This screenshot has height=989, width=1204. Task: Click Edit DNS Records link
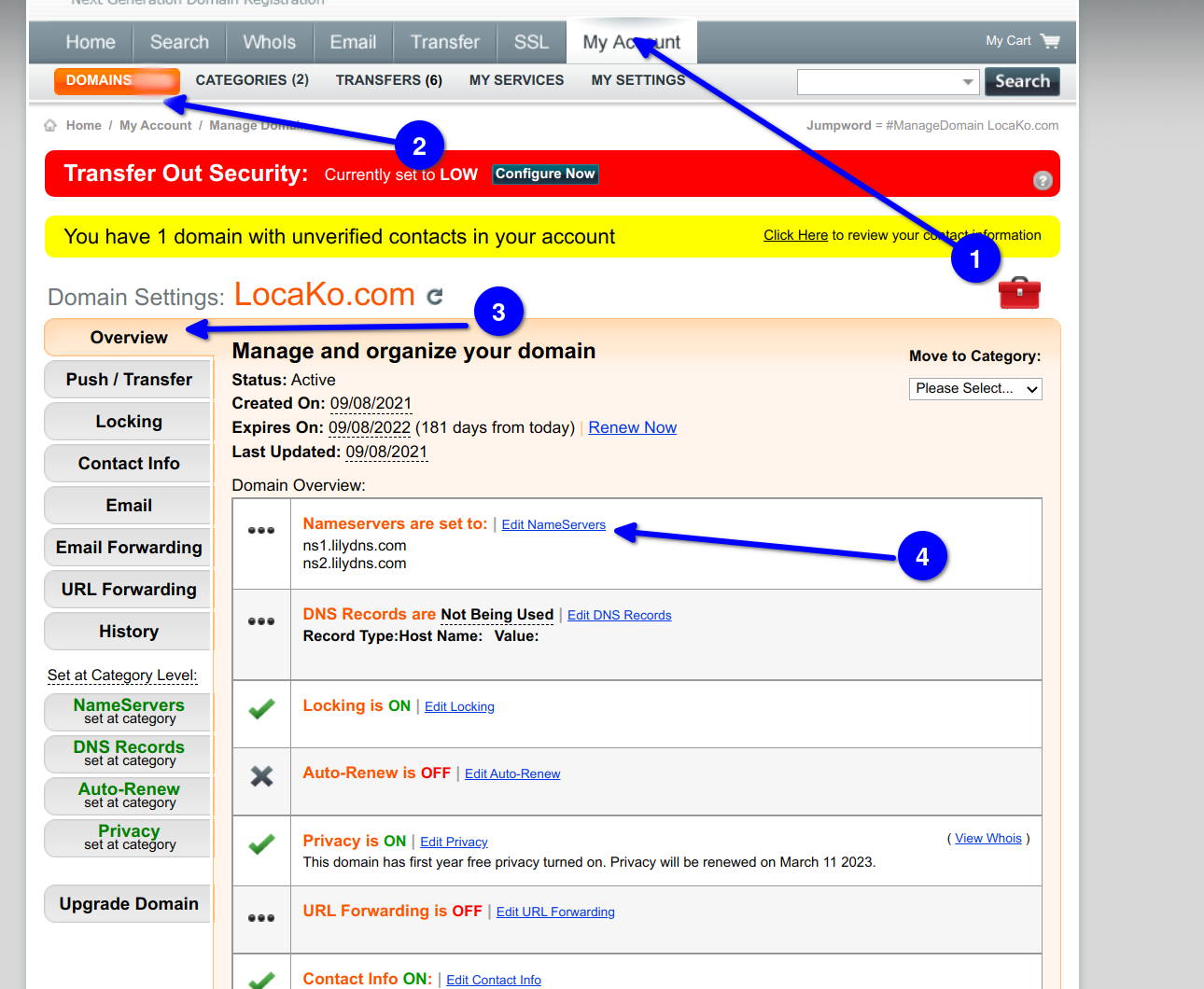pos(620,615)
